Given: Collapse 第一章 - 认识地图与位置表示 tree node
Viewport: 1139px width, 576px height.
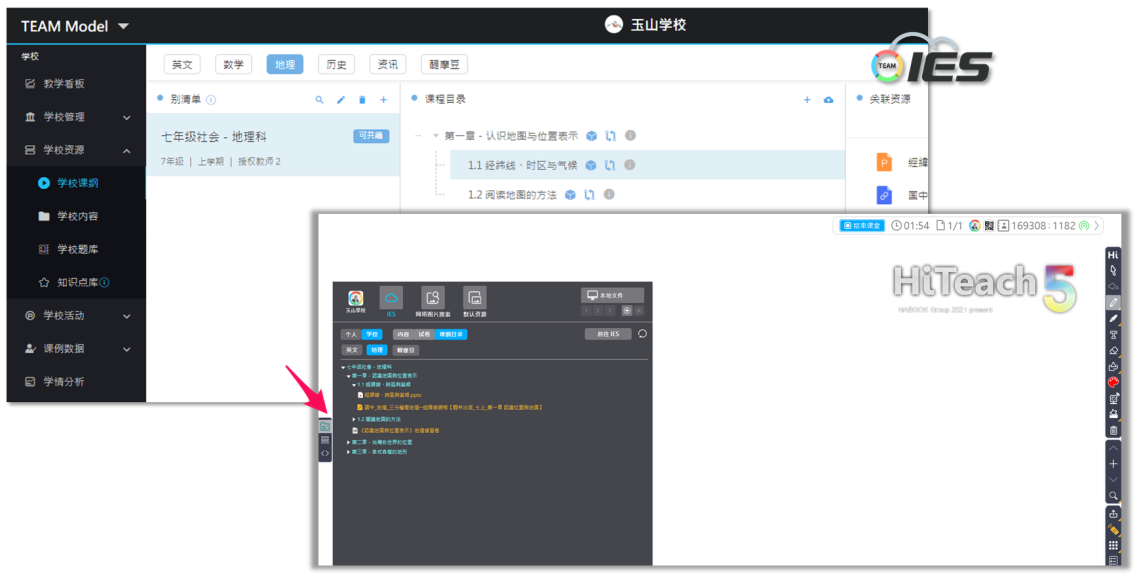Looking at the screenshot, I should [x=436, y=136].
